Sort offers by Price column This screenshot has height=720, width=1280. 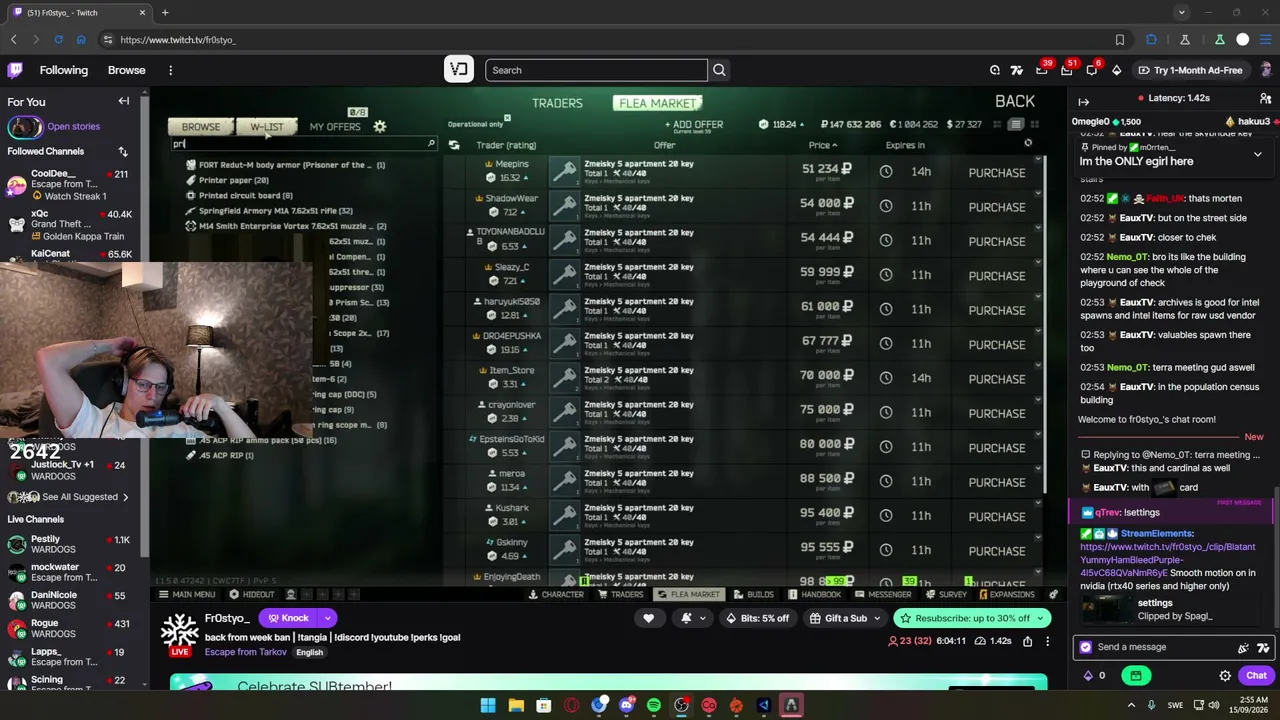tap(822, 145)
